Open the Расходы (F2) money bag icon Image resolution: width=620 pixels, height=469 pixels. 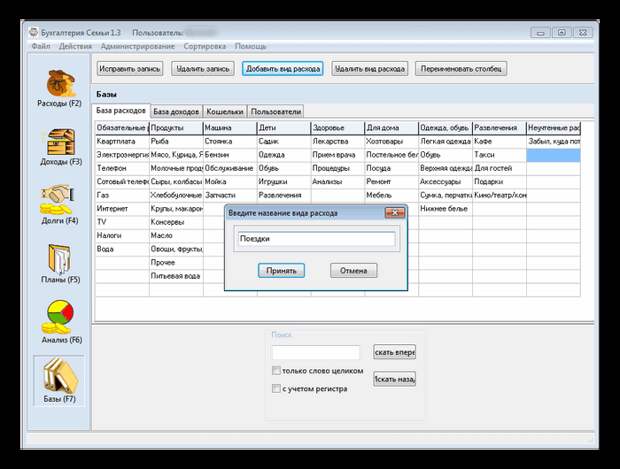click(60, 83)
